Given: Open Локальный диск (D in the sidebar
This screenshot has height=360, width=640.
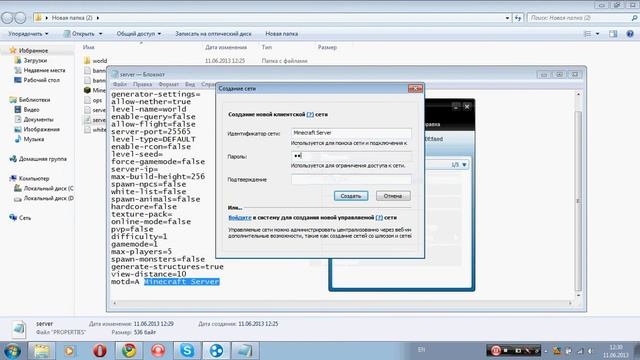Looking at the screenshot, I should click(x=48, y=198).
